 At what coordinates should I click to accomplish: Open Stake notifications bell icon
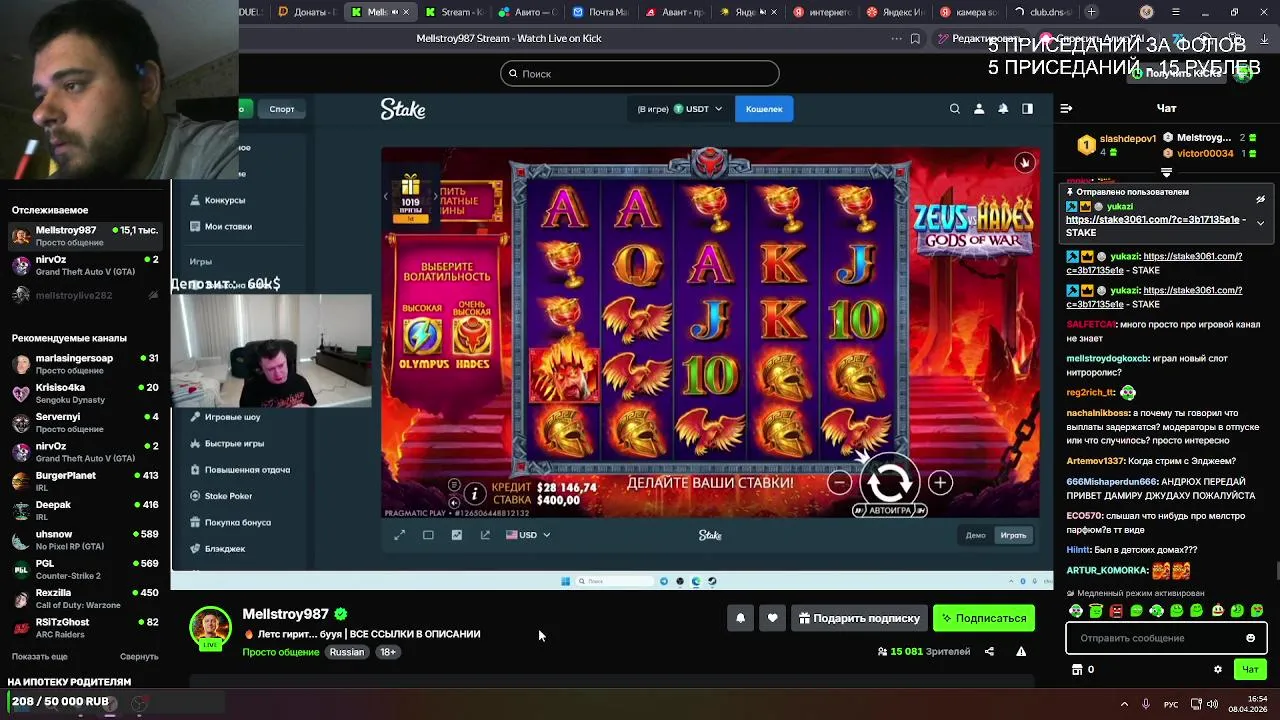pyautogui.click(x=1003, y=109)
